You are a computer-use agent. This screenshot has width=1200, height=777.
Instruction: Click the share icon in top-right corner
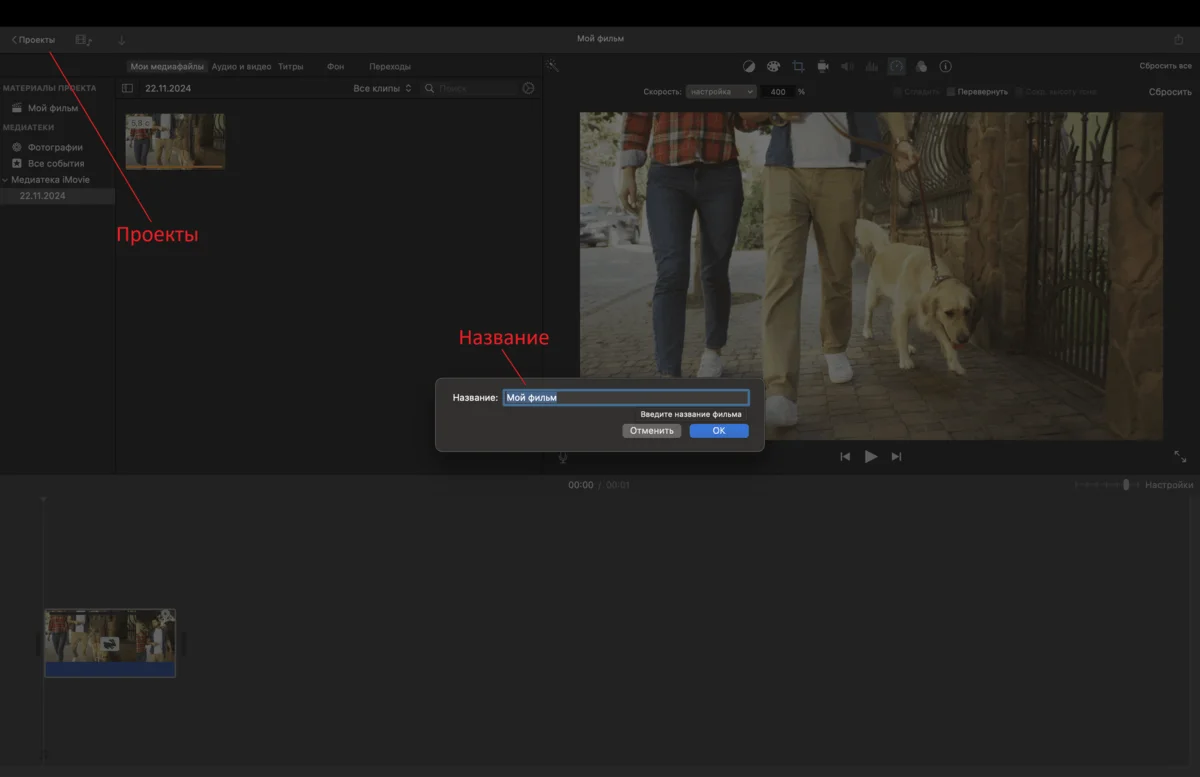click(1178, 40)
